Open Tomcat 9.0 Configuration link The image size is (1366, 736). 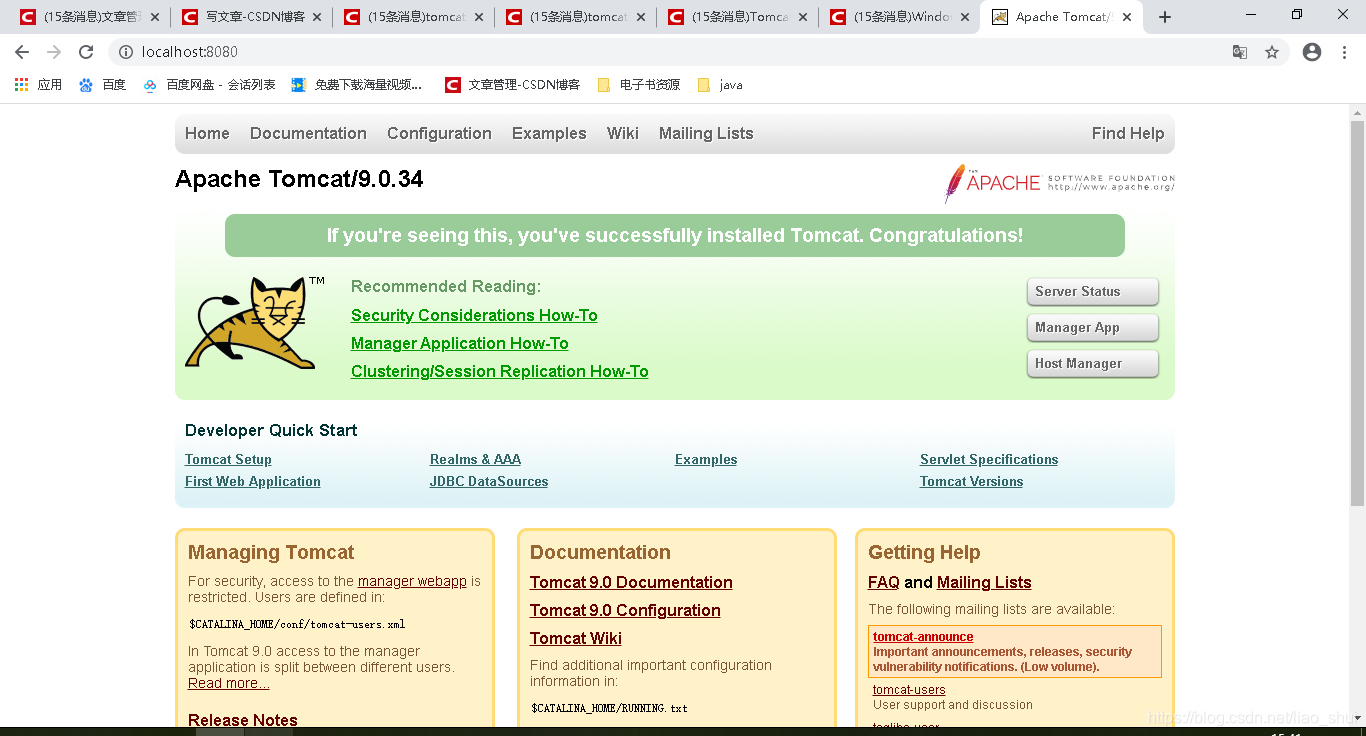[x=625, y=611]
